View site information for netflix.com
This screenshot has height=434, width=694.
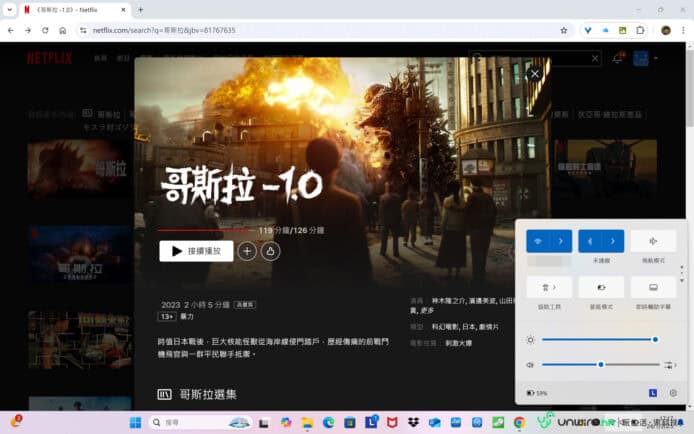pyautogui.click(x=83, y=31)
